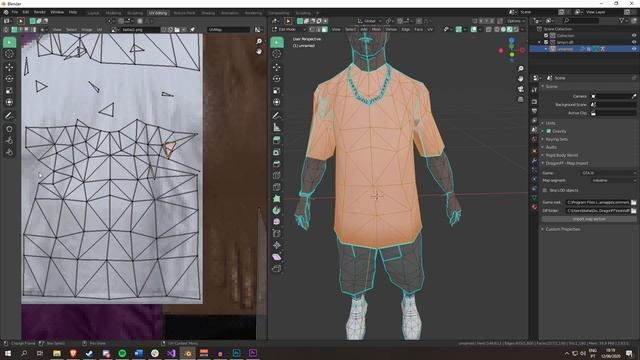Open the Edit Mode dropdown
The height and width of the screenshot is (360, 640).
(289, 29)
